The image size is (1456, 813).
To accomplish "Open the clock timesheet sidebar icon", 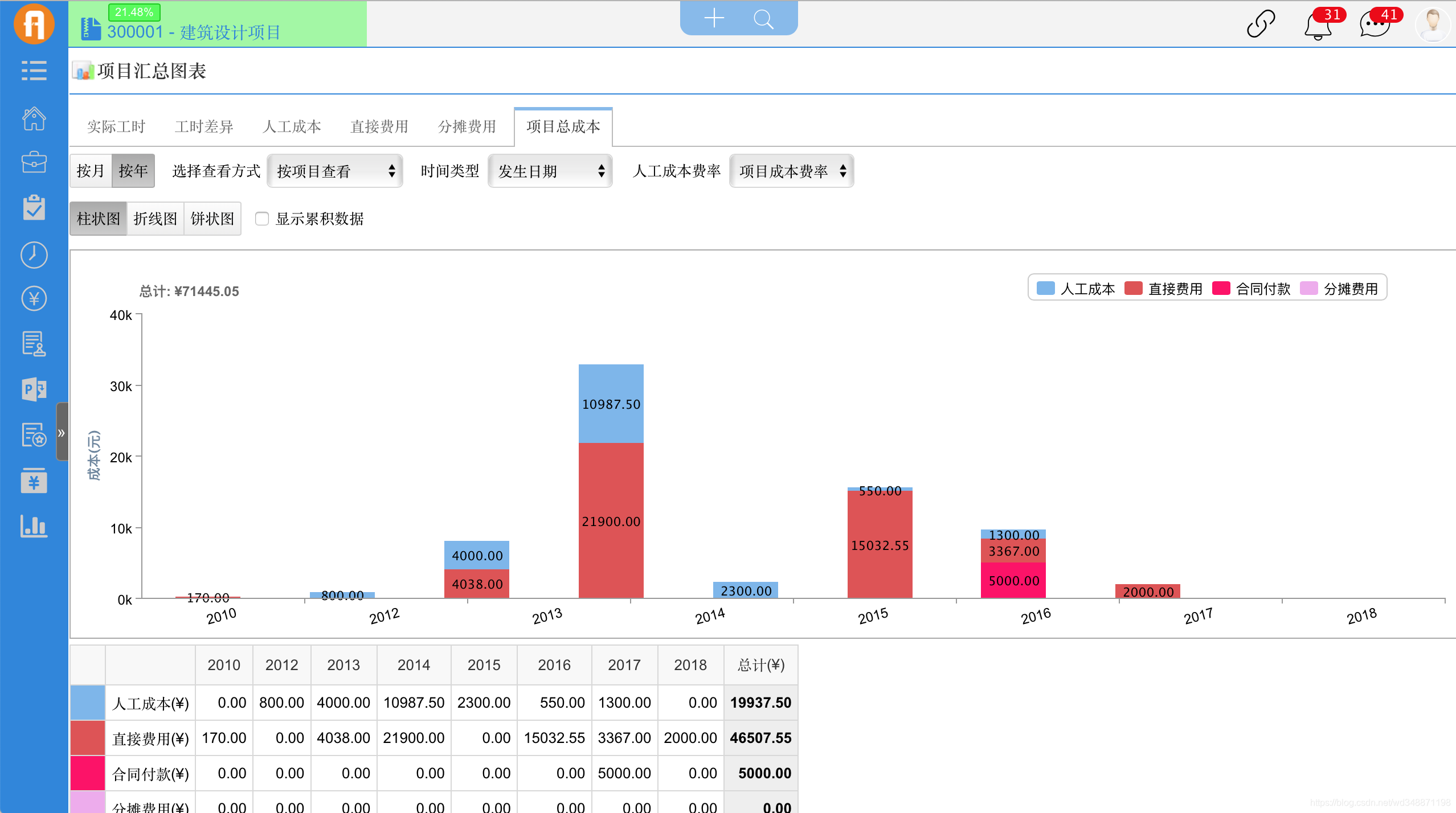I will (x=34, y=254).
